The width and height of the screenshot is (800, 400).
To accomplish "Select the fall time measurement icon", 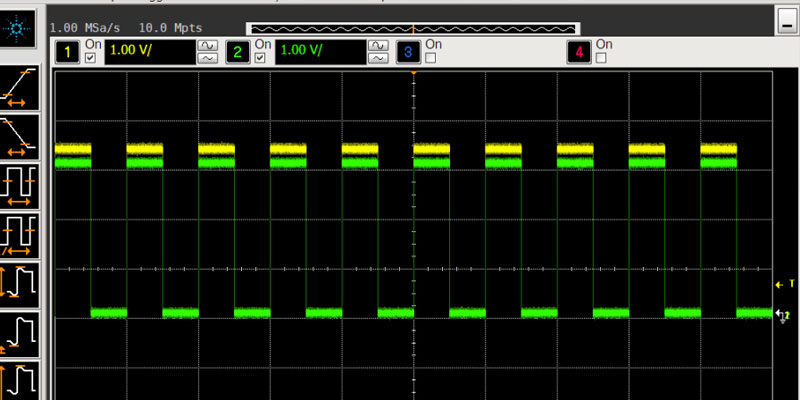I will (x=20, y=135).
